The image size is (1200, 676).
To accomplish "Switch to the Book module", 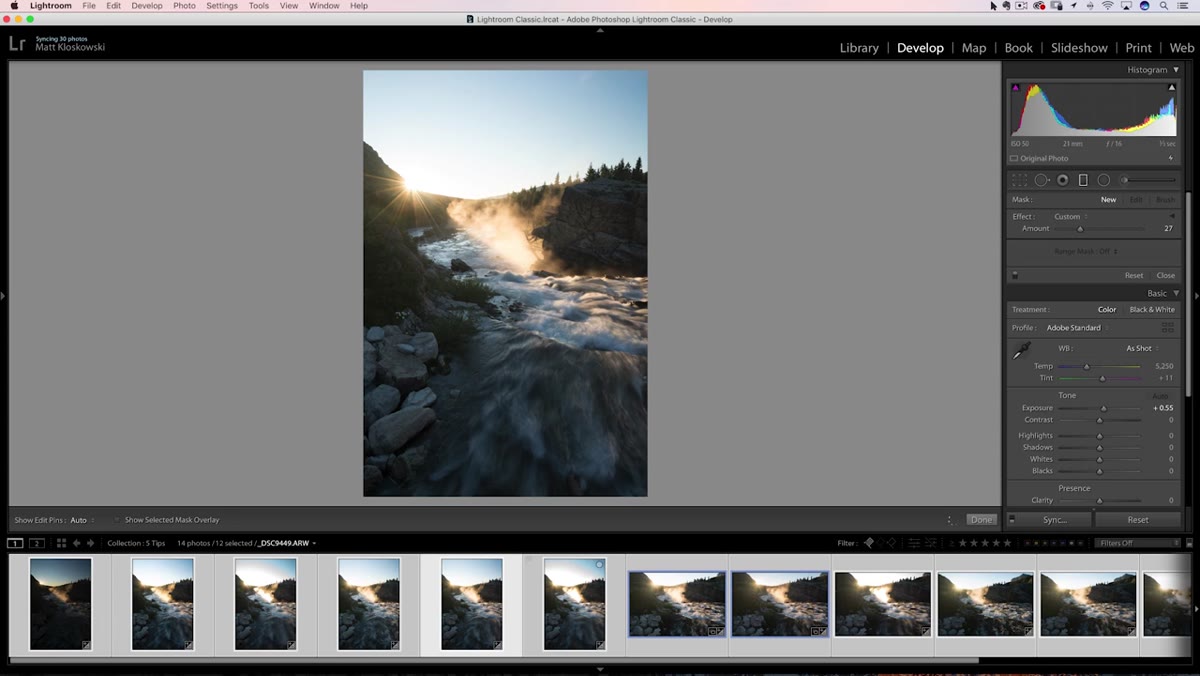I will click(x=1018, y=48).
